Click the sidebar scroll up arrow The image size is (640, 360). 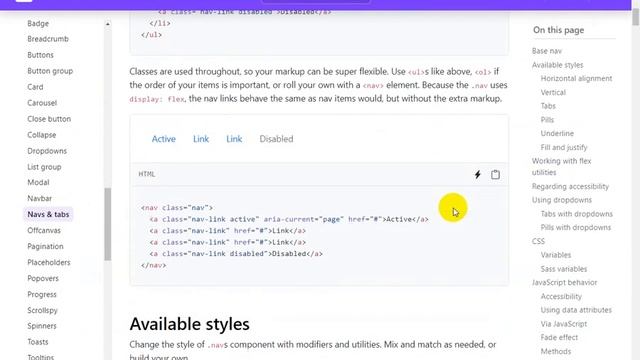coord(108,24)
